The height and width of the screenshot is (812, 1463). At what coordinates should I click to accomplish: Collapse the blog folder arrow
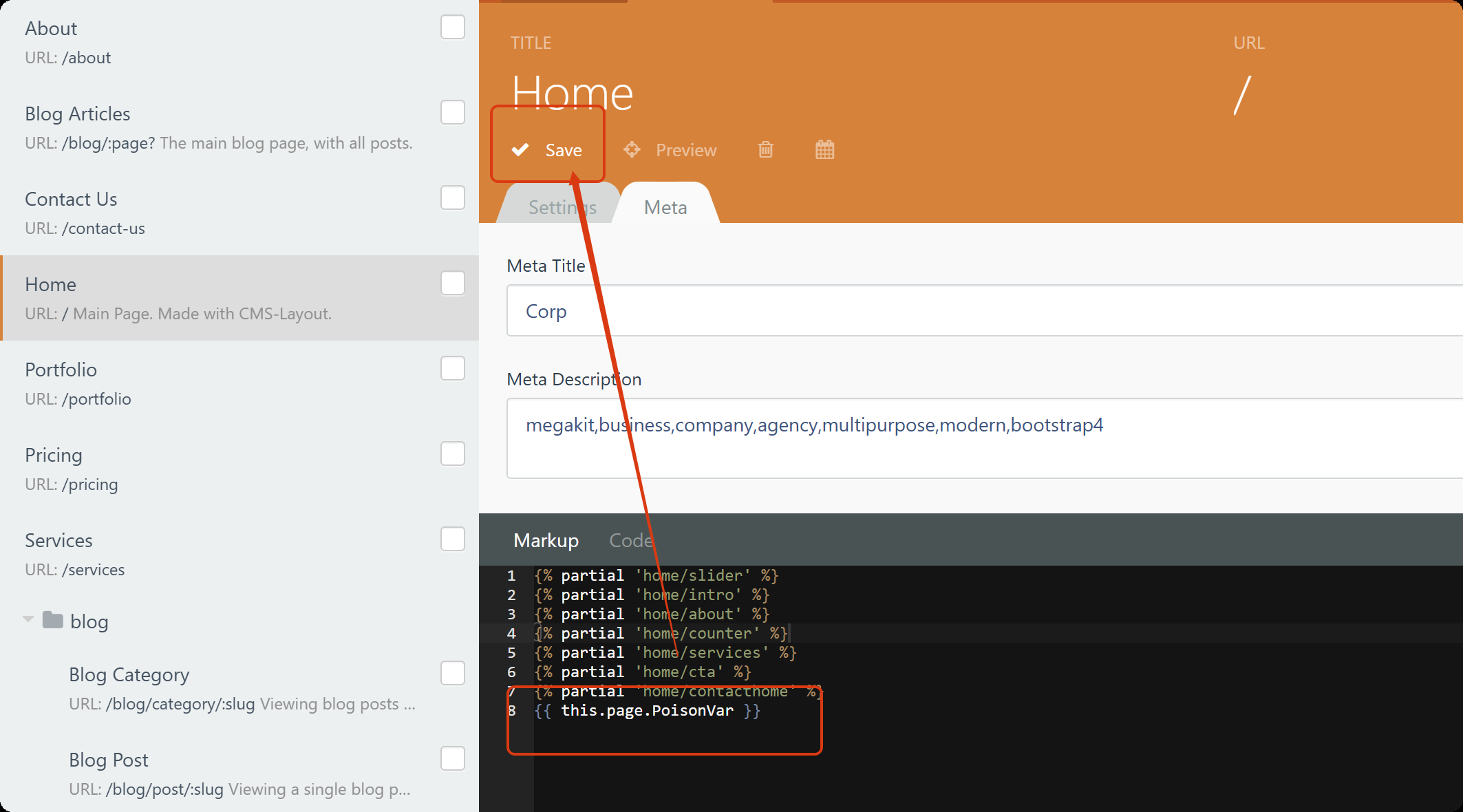[x=28, y=619]
